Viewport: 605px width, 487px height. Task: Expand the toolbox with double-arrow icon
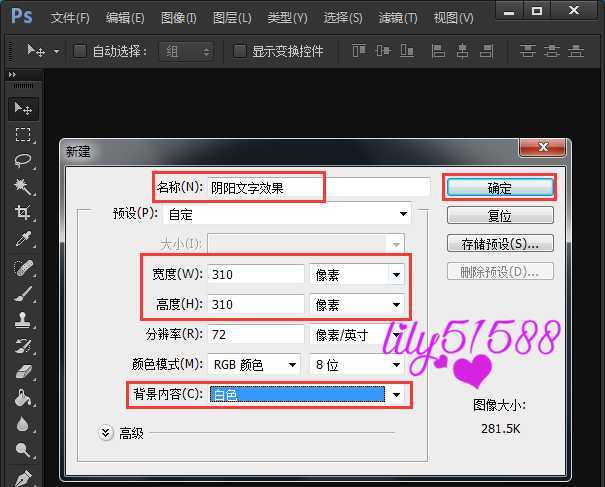(x=12, y=74)
